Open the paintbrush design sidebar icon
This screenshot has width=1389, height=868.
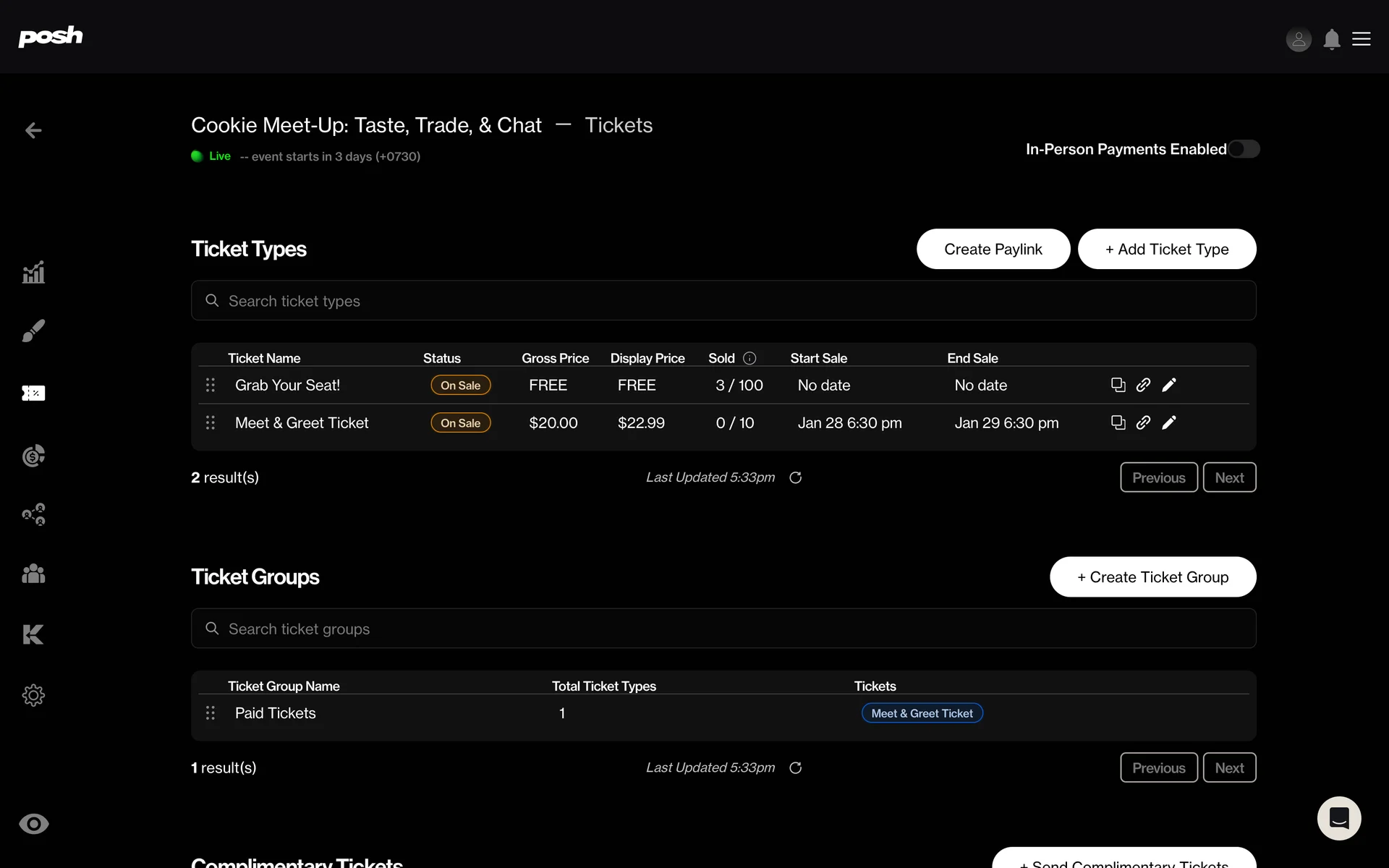pyautogui.click(x=33, y=331)
